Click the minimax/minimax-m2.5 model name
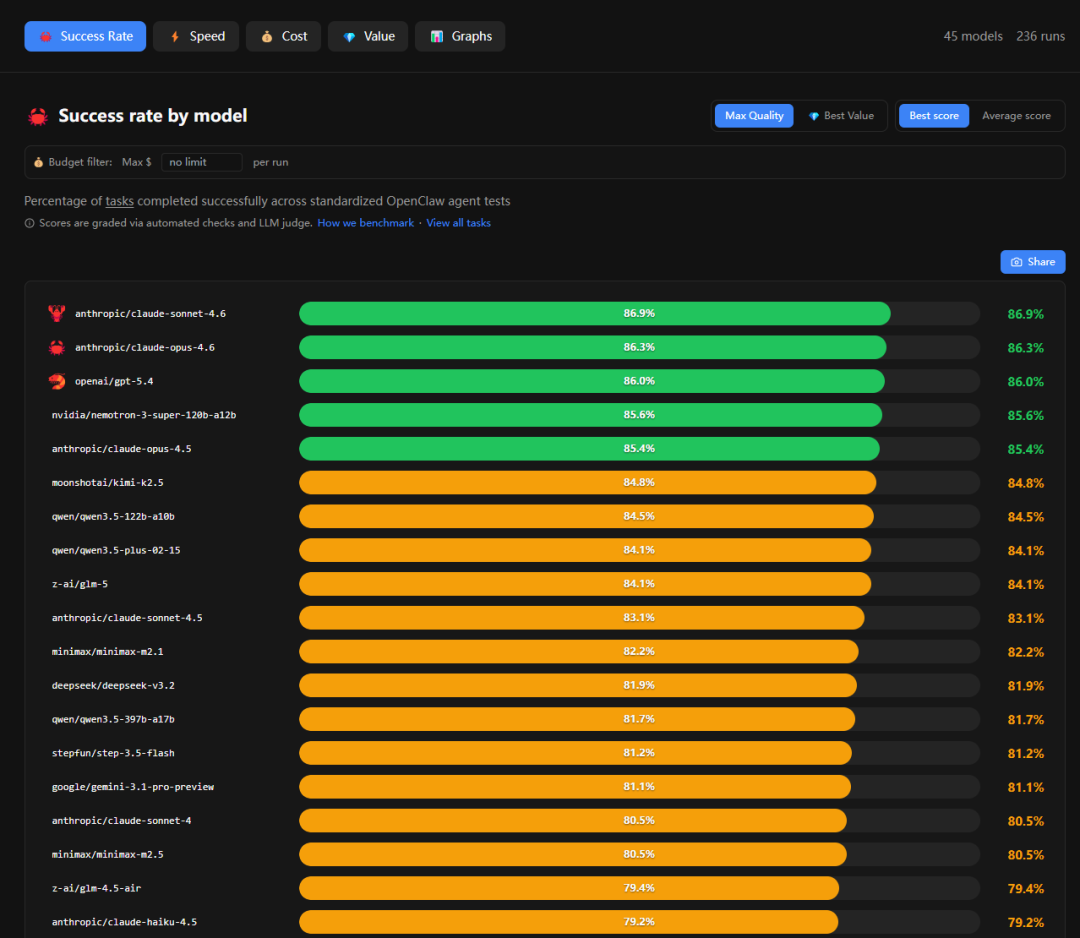The image size is (1080, 938). 107,855
